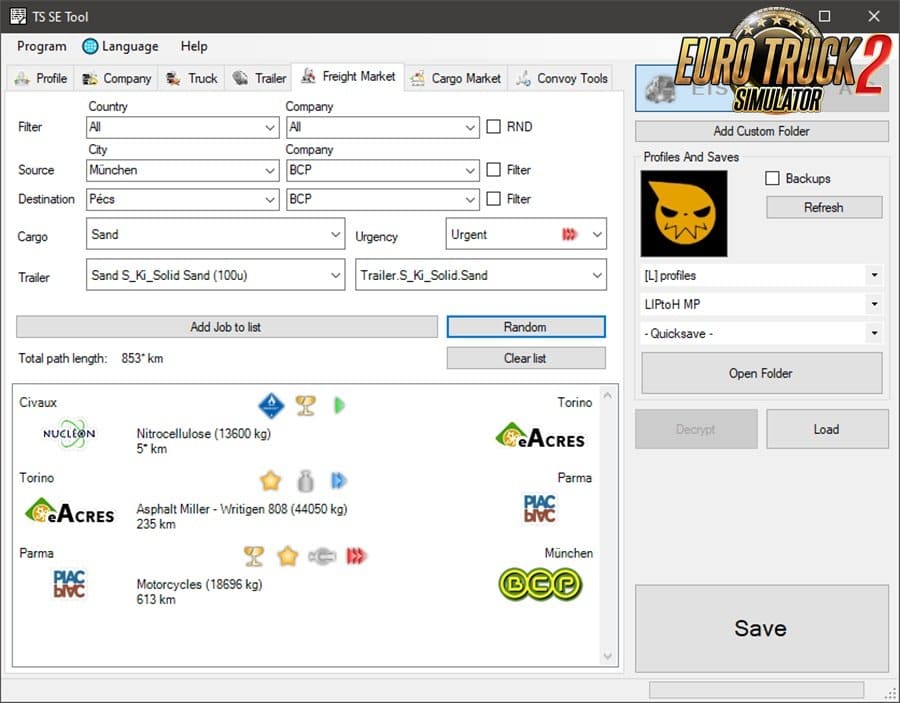Expand the Quicksave dropdown
The width and height of the screenshot is (900, 703).
pyautogui.click(x=761, y=333)
